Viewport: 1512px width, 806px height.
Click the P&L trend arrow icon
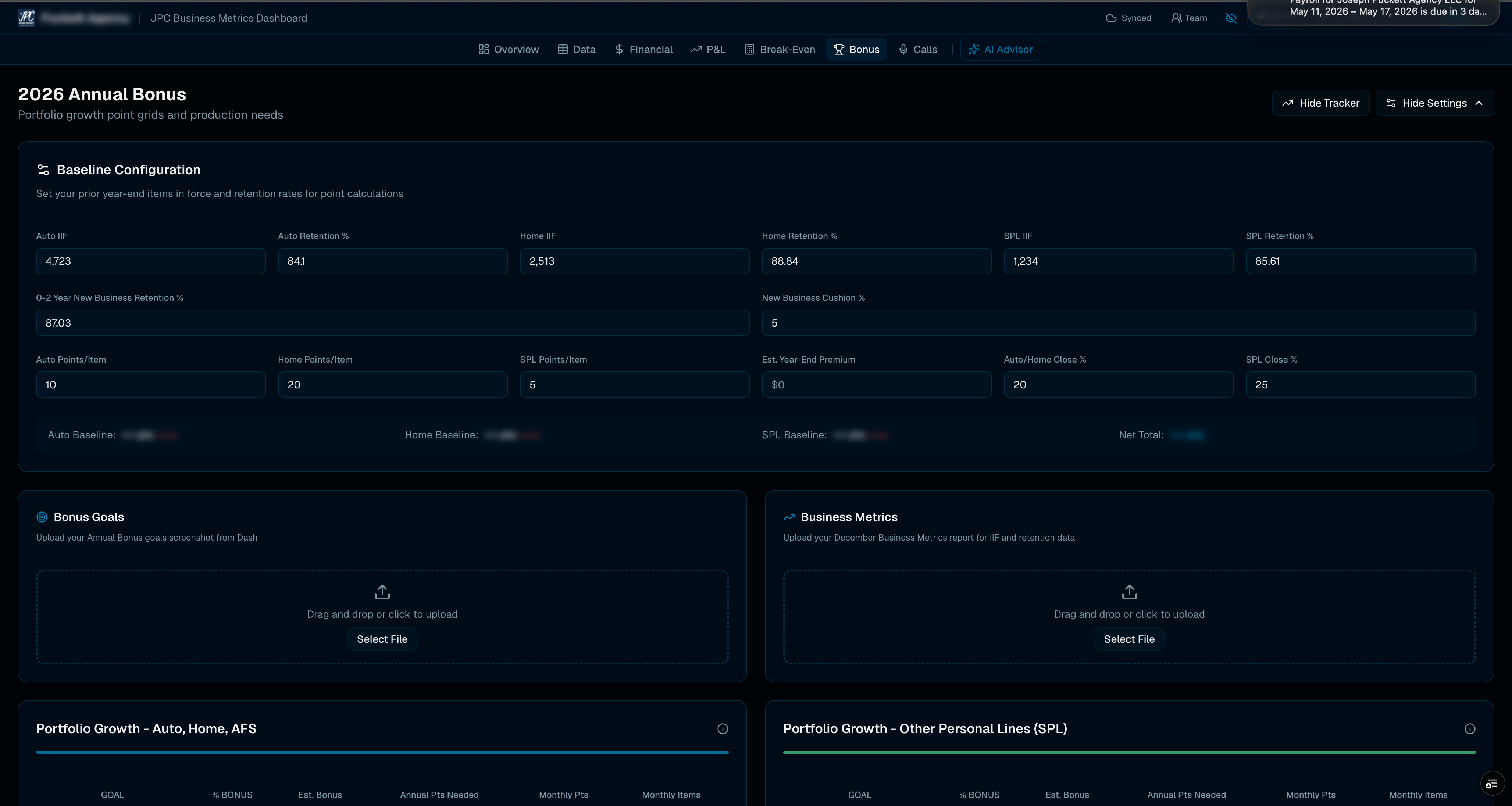(696, 49)
